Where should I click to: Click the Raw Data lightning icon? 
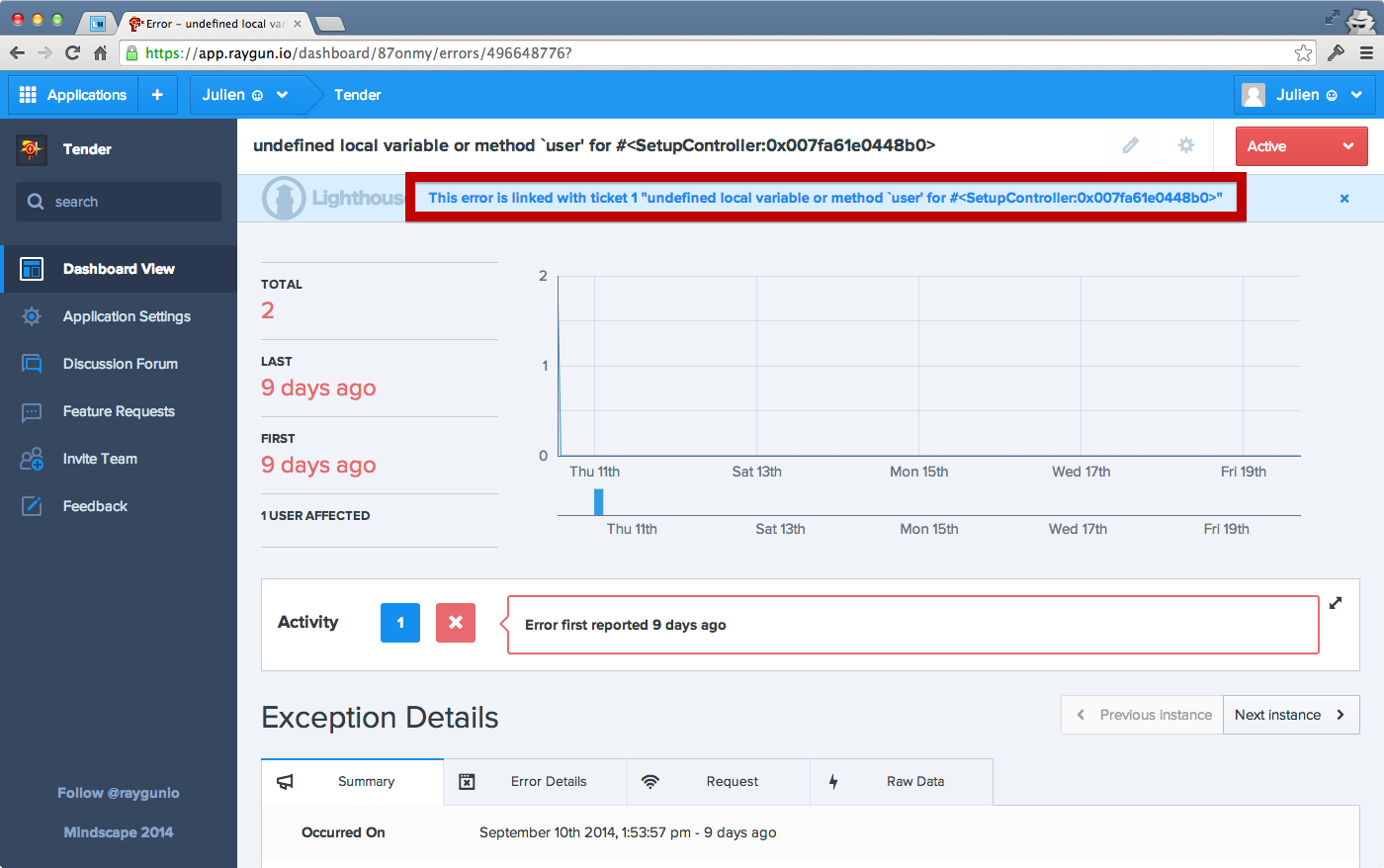(833, 782)
